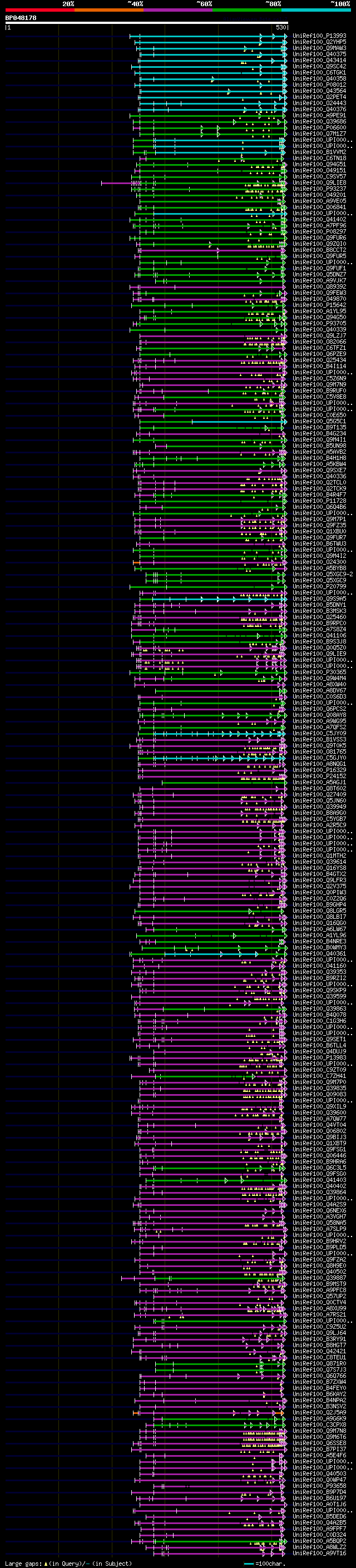
Task: Select hit UniRef100_Q25434
Action: pos(319,360)
